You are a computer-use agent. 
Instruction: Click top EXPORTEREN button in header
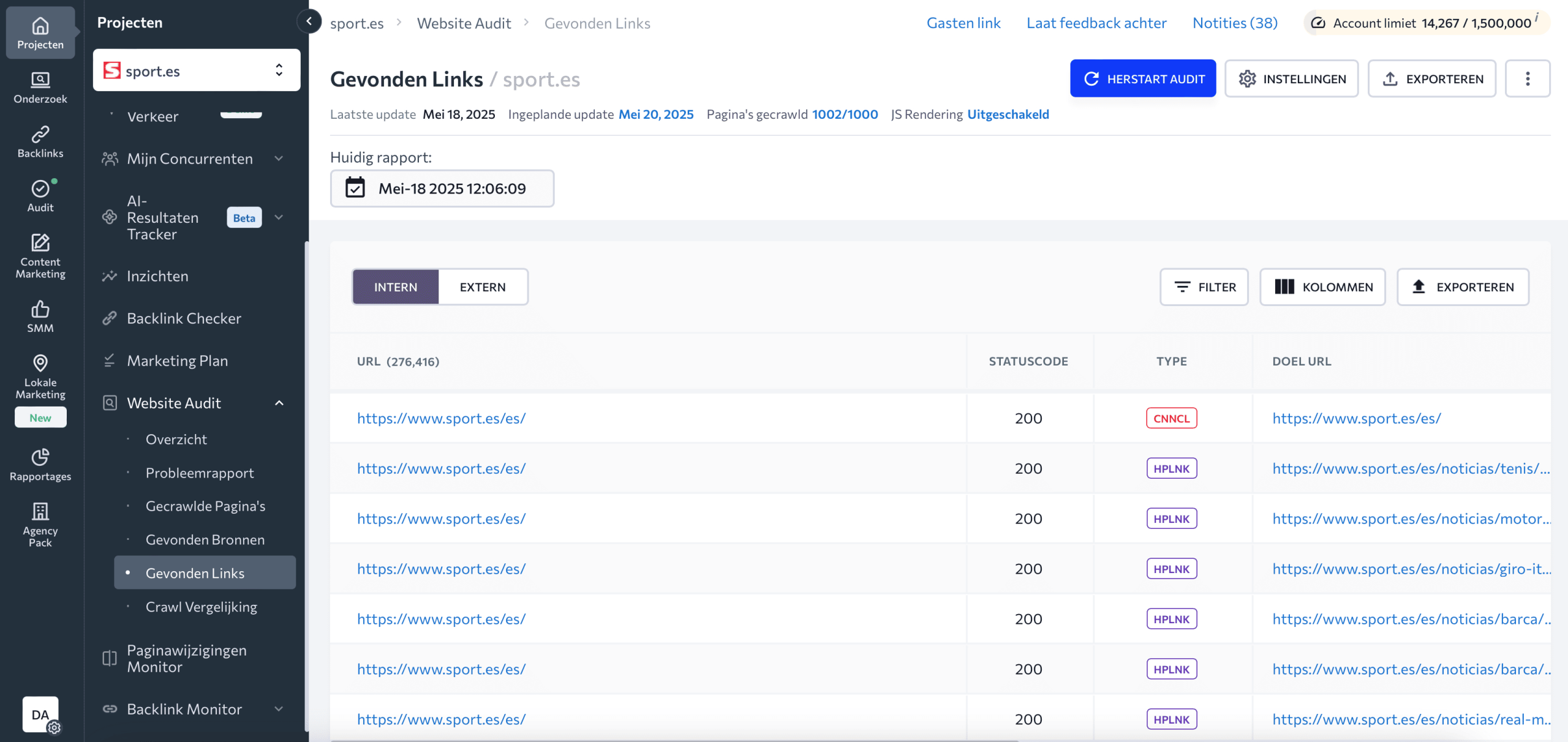(x=1432, y=78)
